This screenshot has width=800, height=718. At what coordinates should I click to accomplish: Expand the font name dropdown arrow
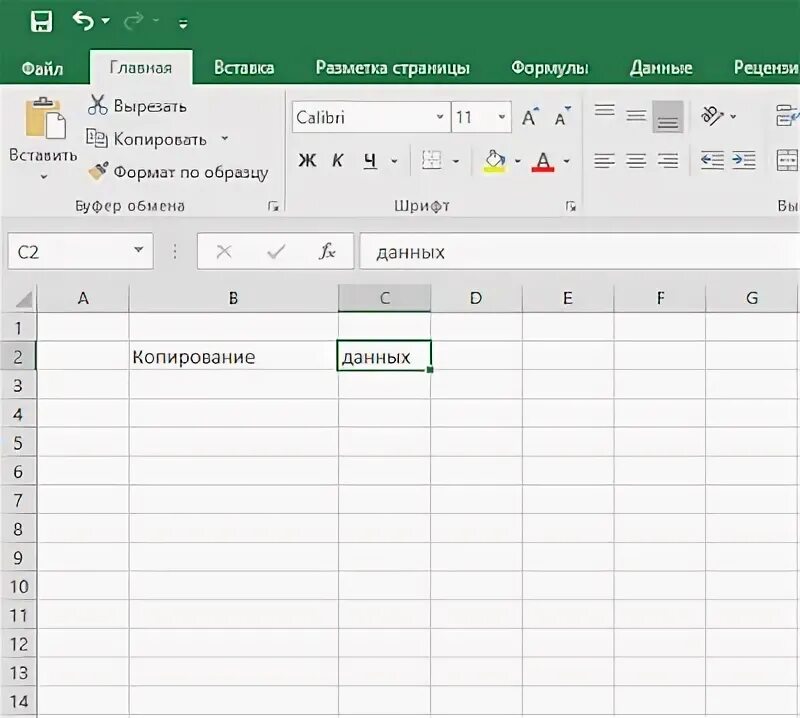click(x=440, y=117)
